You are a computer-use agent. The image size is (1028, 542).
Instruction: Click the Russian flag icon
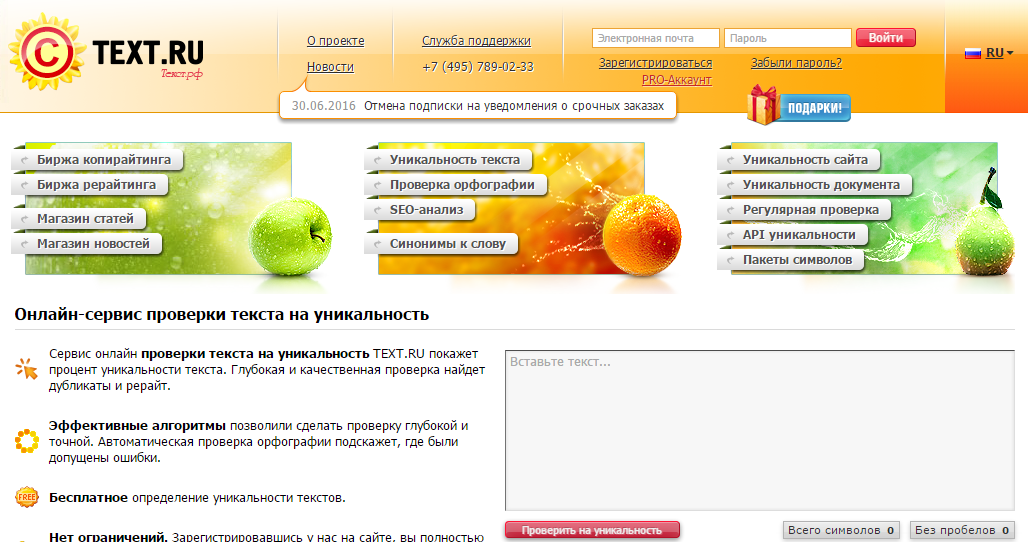pyautogui.click(x=972, y=53)
